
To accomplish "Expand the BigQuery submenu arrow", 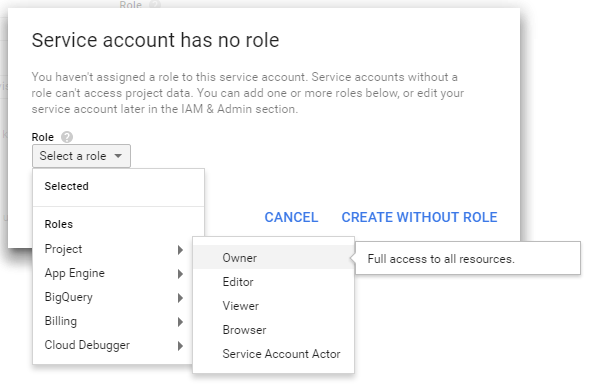I will [x=180, y=298].
